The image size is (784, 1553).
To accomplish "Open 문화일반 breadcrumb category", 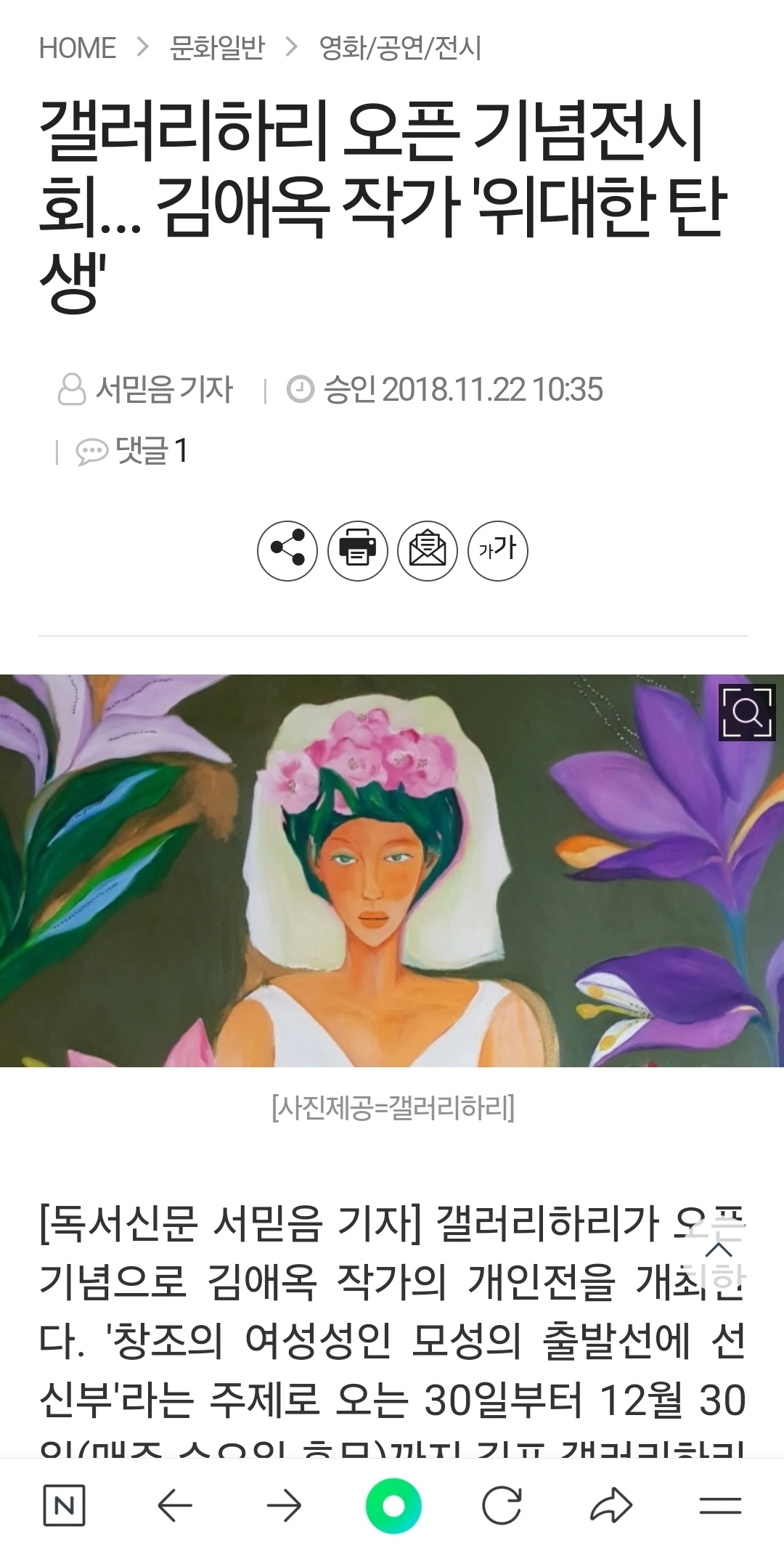I will [217, 49].
